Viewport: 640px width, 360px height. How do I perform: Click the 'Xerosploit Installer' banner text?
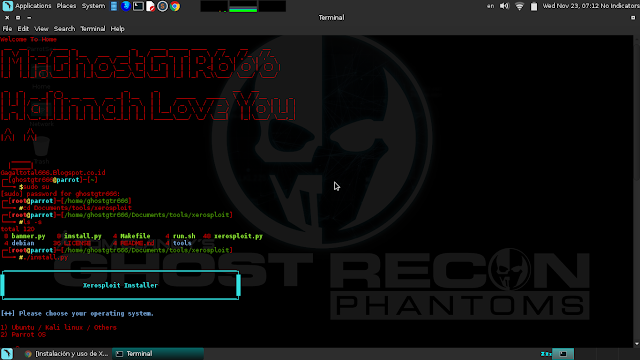[120, 285]
